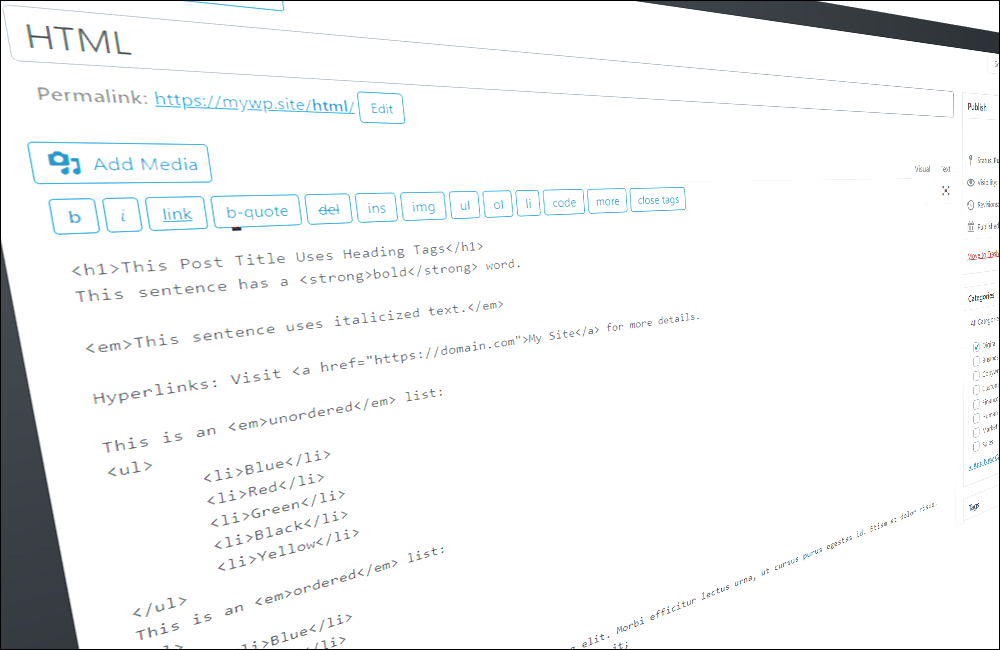1000x650 pixels.
Task: Click the ins quicktag button
Action: click(376, 207)
